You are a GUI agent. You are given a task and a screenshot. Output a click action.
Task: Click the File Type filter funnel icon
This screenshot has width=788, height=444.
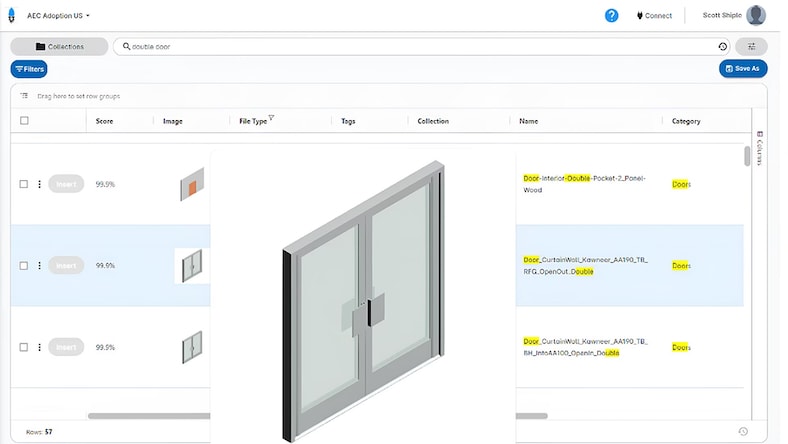coord(271,118)
